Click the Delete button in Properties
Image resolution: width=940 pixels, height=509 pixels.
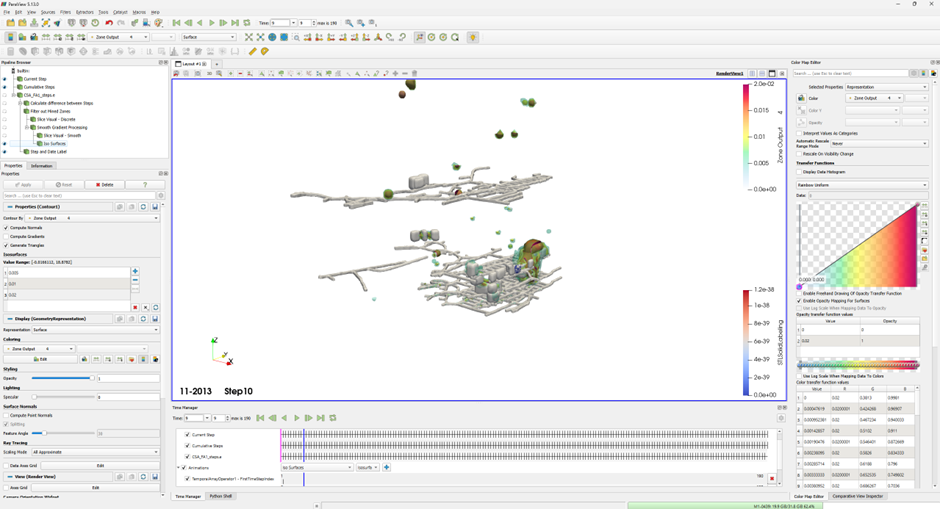104,185
